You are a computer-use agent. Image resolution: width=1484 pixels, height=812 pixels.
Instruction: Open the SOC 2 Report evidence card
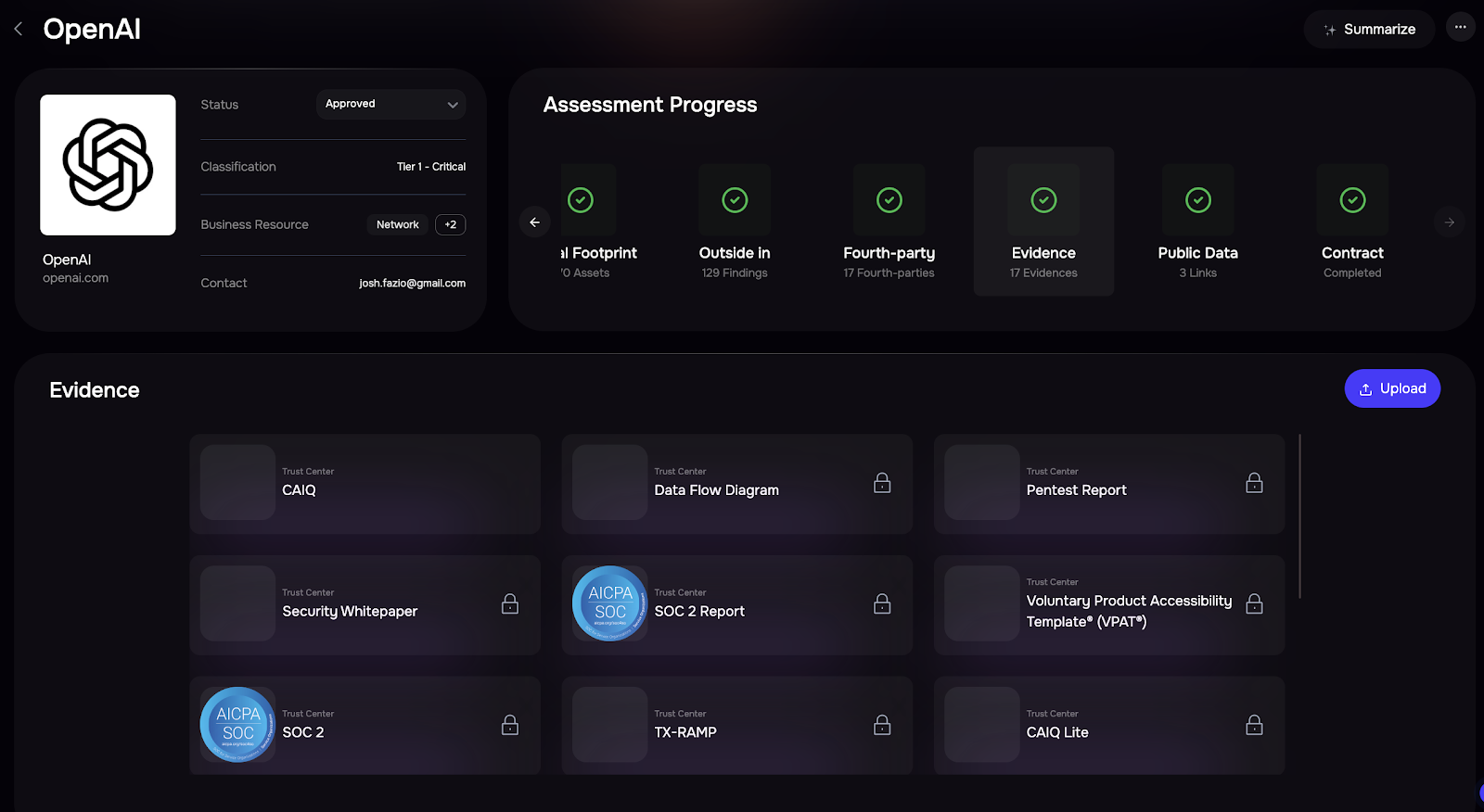tap(737, 604)
